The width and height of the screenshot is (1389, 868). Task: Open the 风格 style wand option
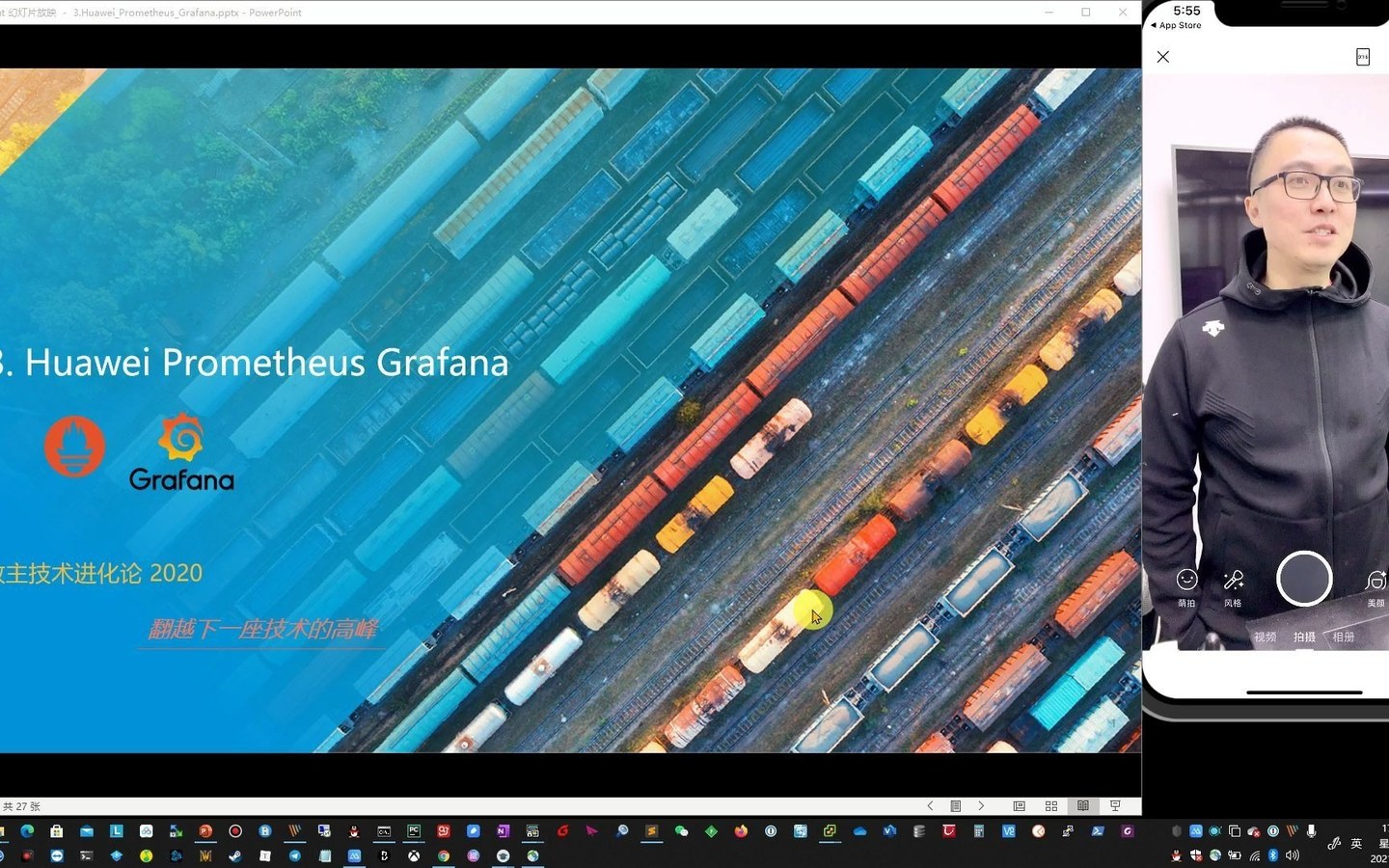point(1233,586)
